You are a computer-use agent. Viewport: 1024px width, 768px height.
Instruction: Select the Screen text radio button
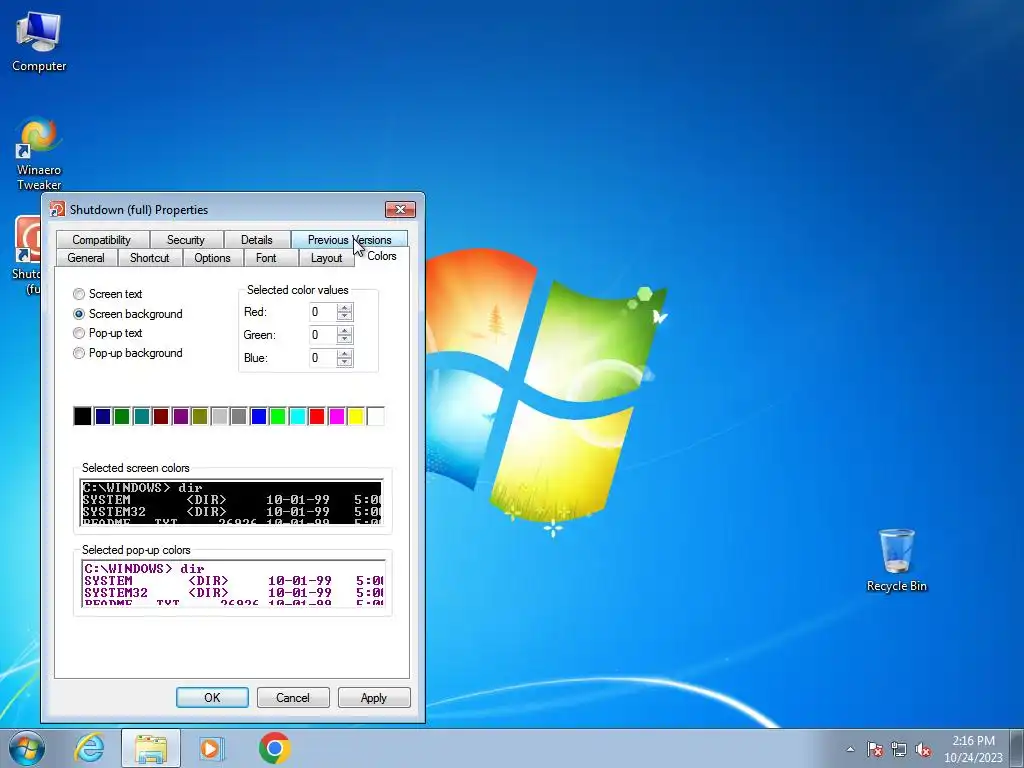79,294
